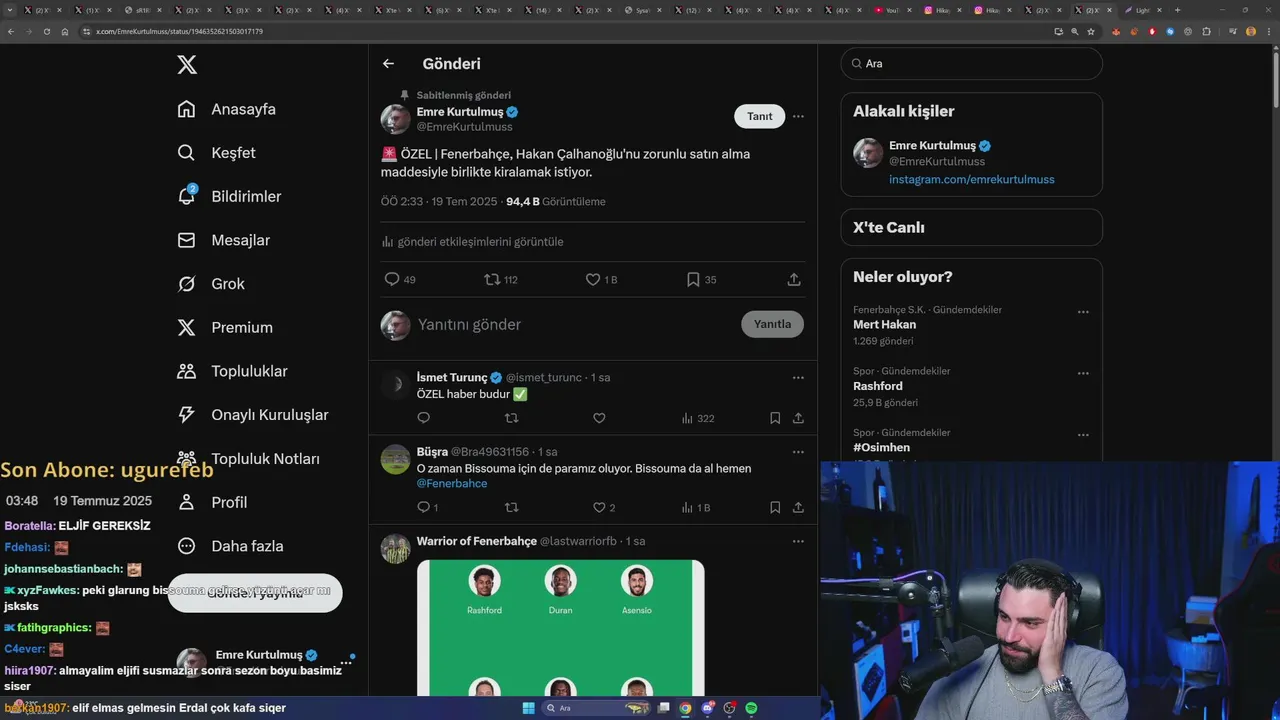Click @EmreKurtulmuss handle in main post

(x=465, y=127)
